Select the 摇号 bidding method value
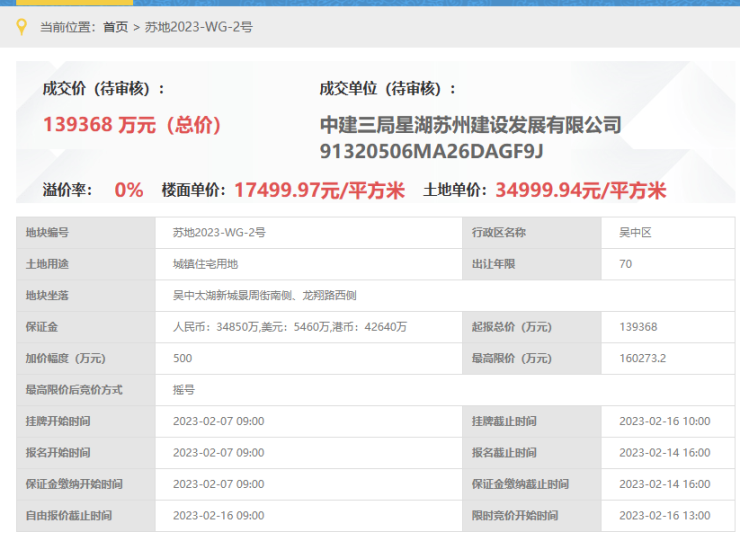This screenshot has width=740, height=541. (184, 390)
